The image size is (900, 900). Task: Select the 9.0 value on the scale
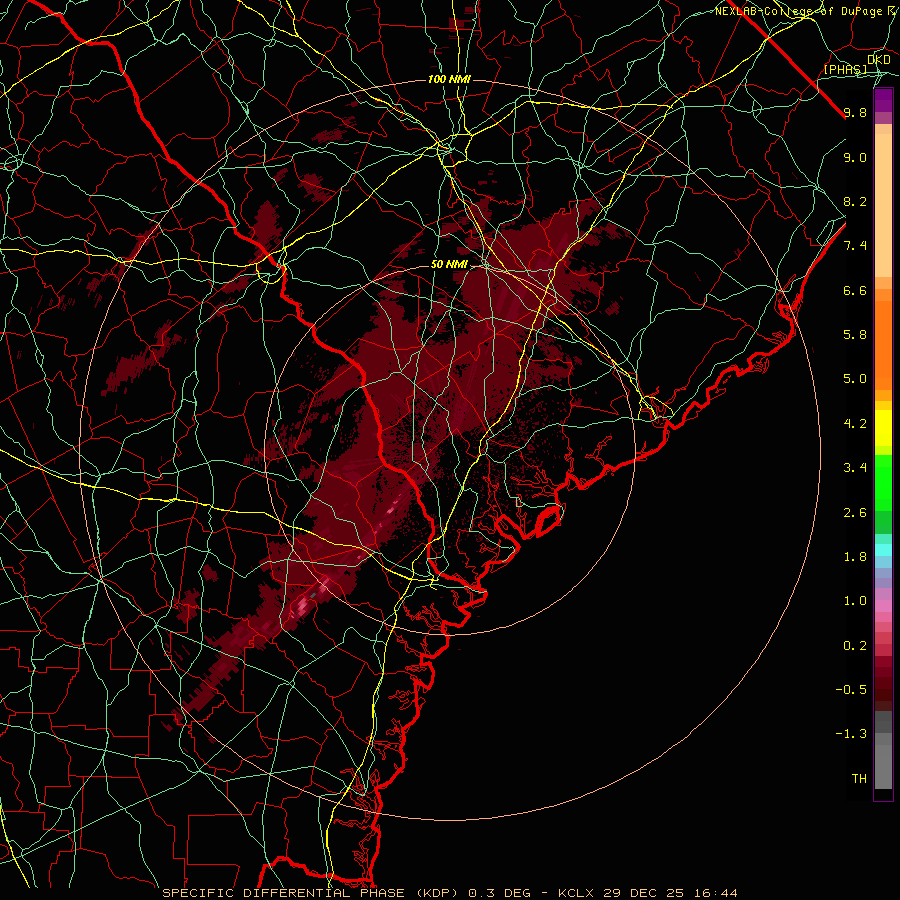(x=855, y=157)
